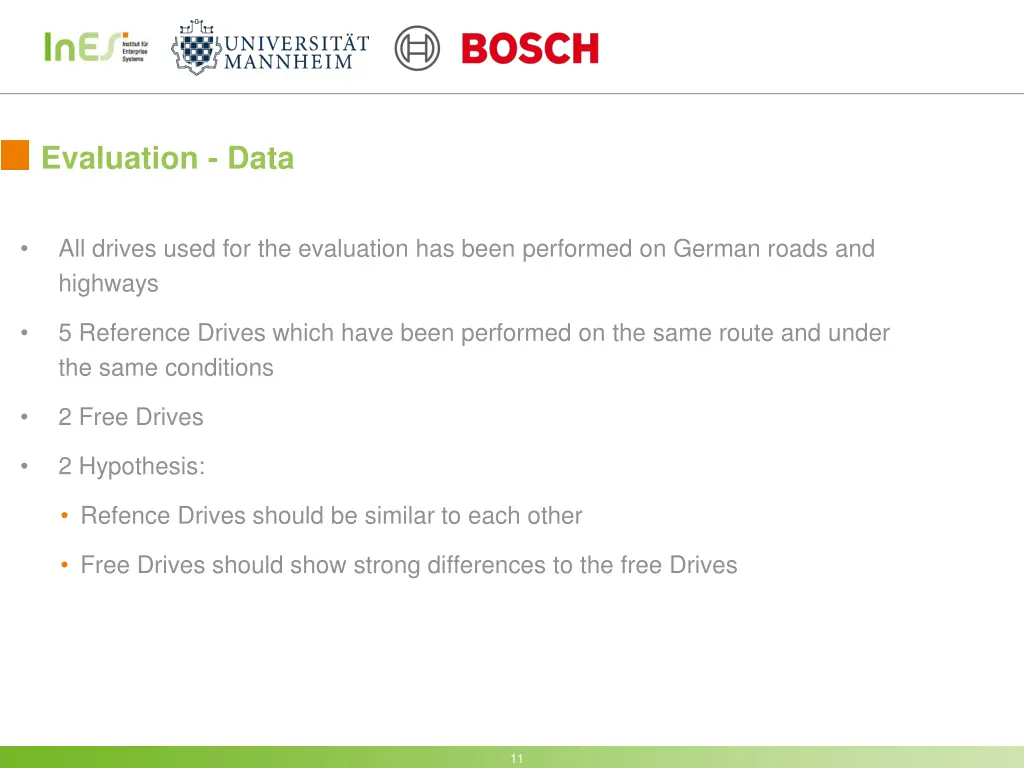This screenshot has height=768, width=1024.
Task: Click the Bosch circular armature icon
Action: tap(417, 48)
